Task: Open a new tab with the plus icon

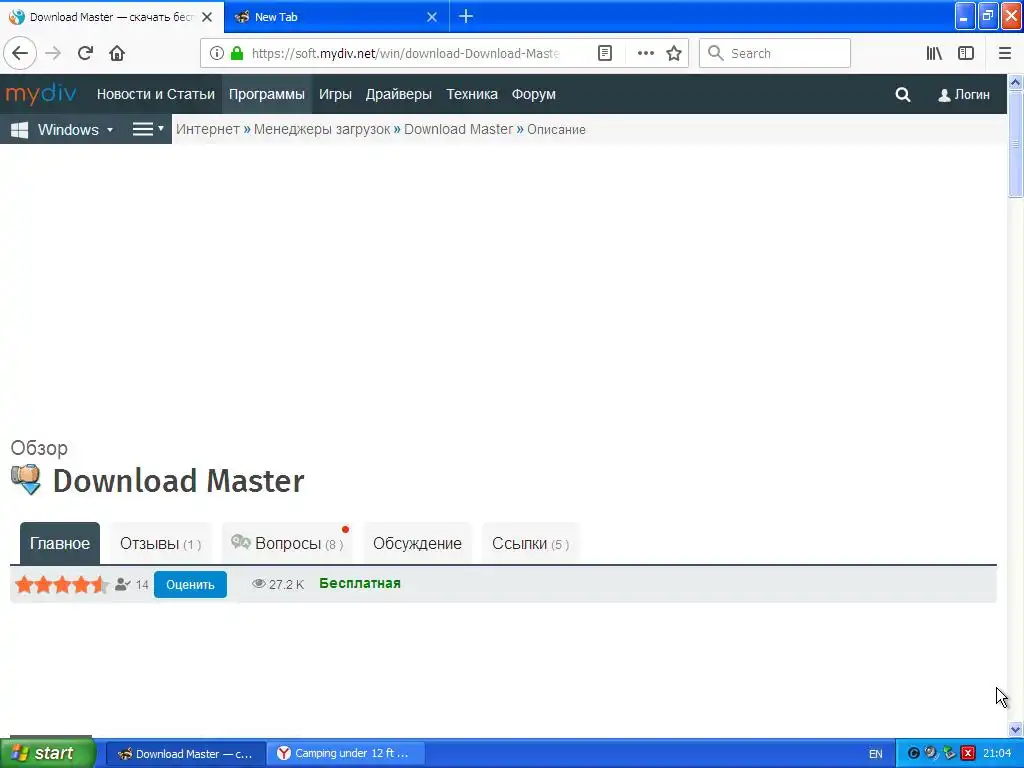Action: click(466, 16)
